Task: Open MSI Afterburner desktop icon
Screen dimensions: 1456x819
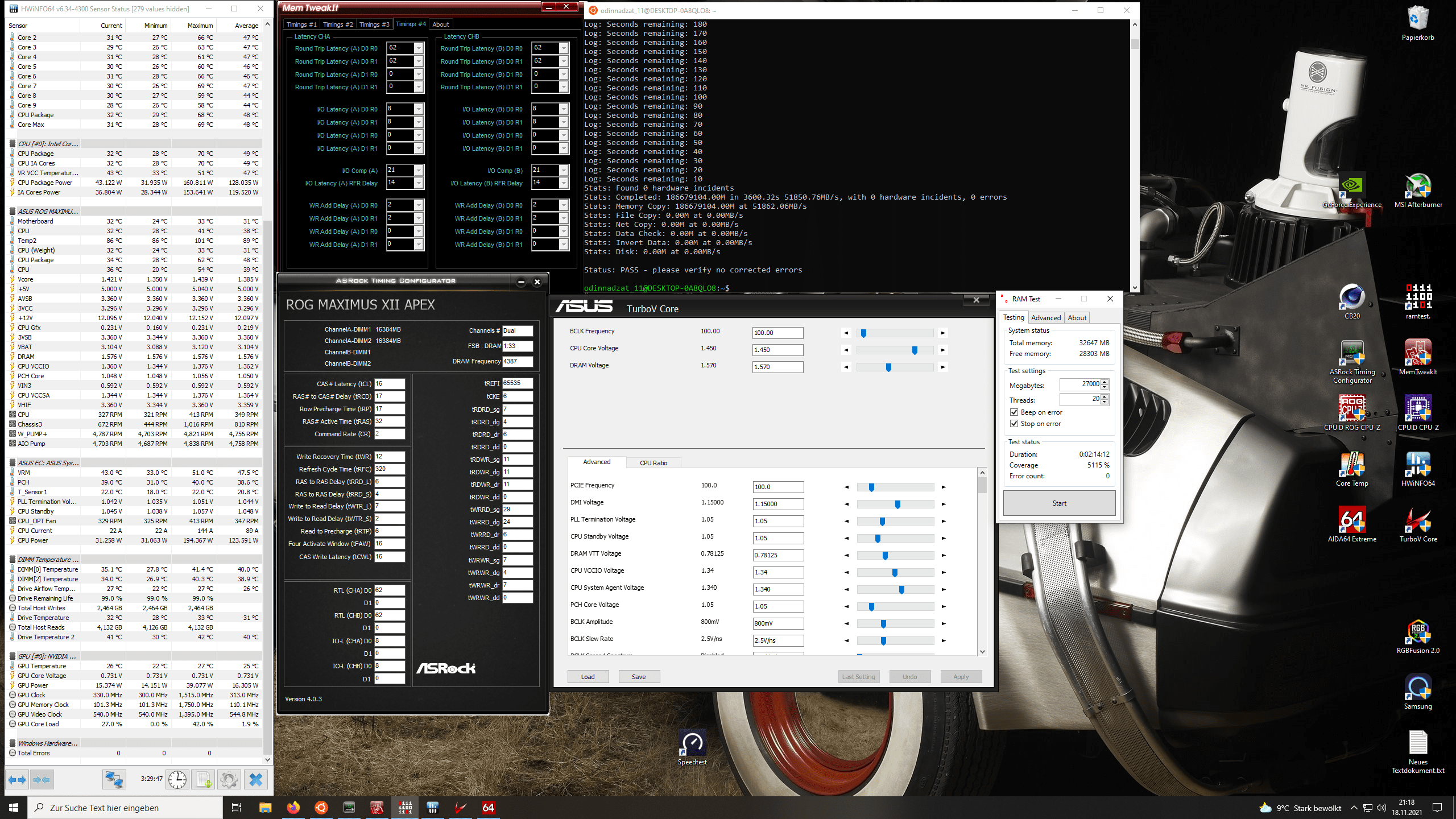Action: [x=1418, y=191]
